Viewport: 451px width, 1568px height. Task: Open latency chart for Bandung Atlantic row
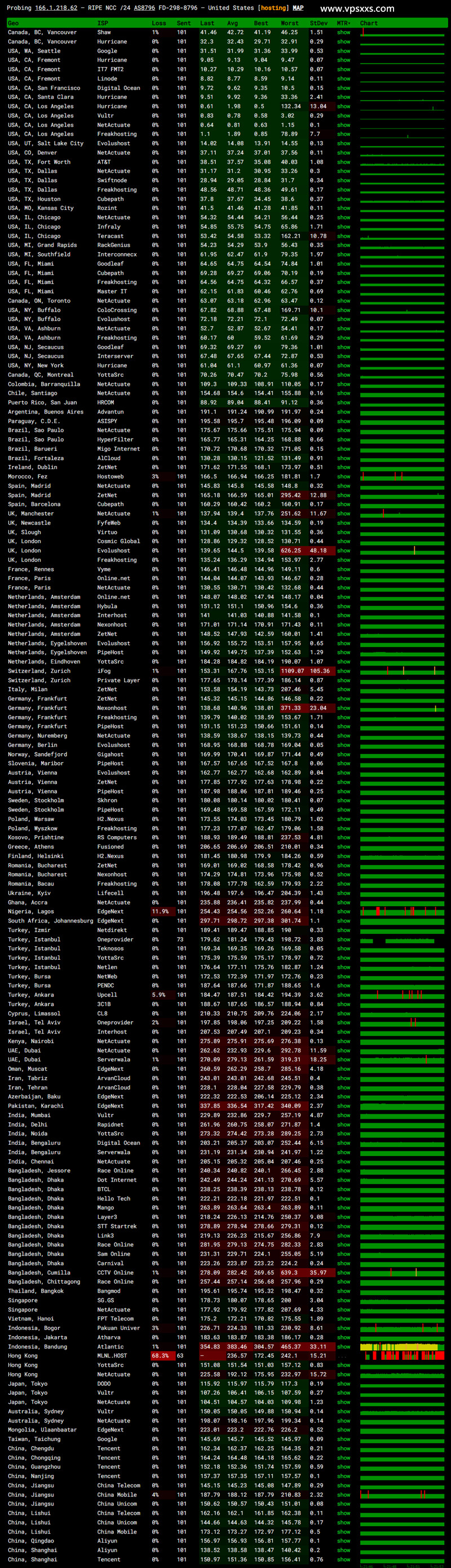point(403,1346)
